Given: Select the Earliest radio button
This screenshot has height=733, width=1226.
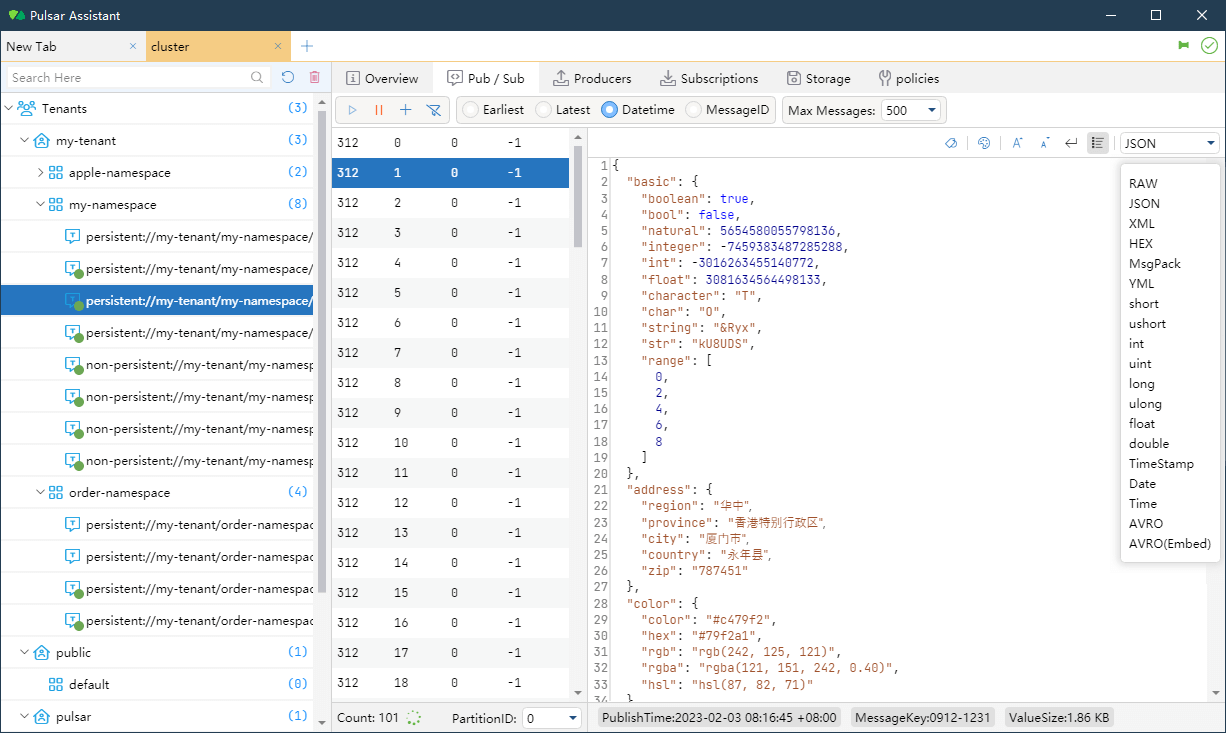Looking at the screenshot, I should pos(469,110).
